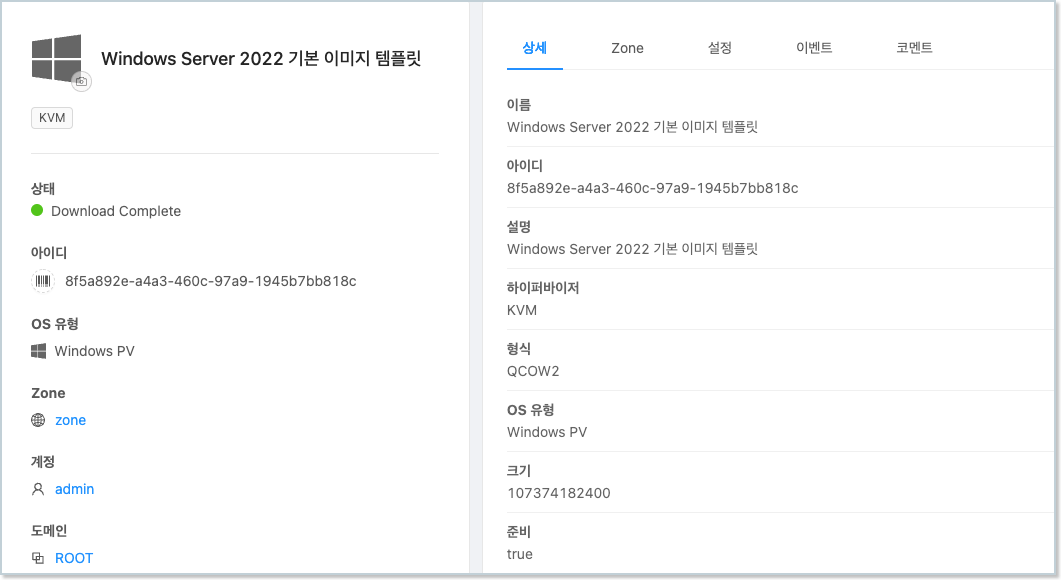Select the 준비 value true
This screenshot has height=580, width=1061.
tap(520, 554)
